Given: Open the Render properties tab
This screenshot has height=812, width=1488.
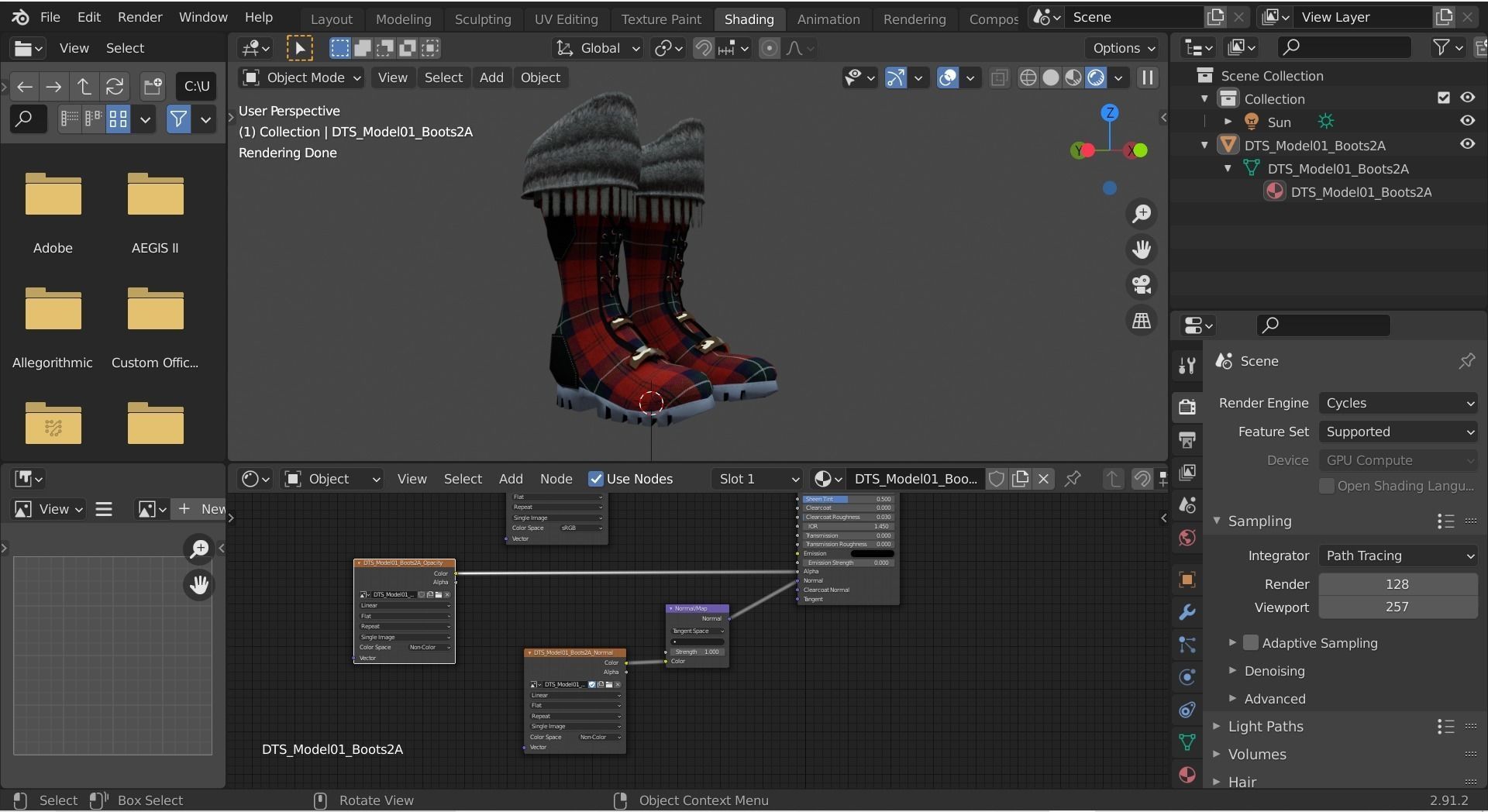Looking at the screenshot, I should pyautogui.click(x=1187, y=406).
